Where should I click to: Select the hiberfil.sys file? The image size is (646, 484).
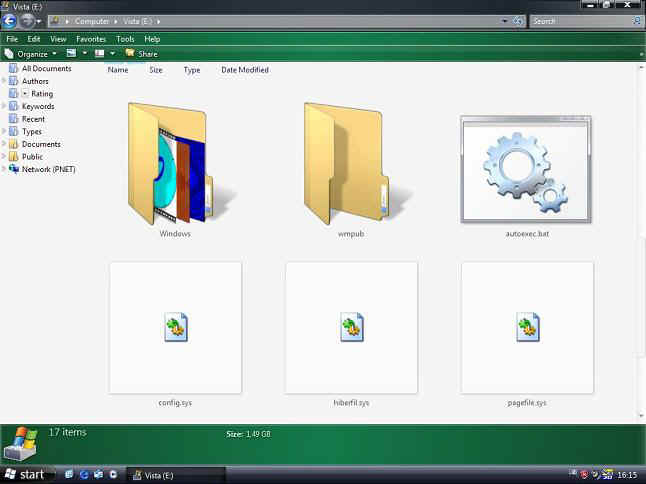click(x=351, y=328)
